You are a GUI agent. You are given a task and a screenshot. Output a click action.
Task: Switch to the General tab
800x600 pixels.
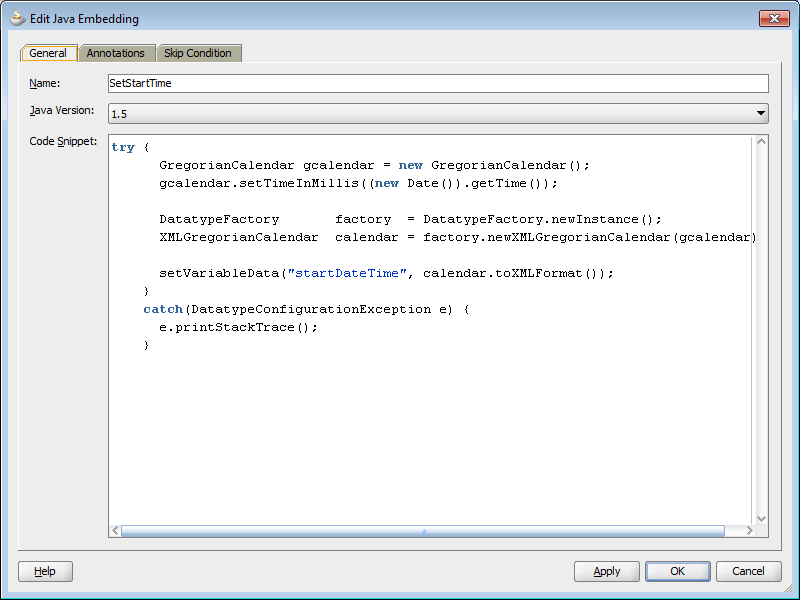pos(48,53)
